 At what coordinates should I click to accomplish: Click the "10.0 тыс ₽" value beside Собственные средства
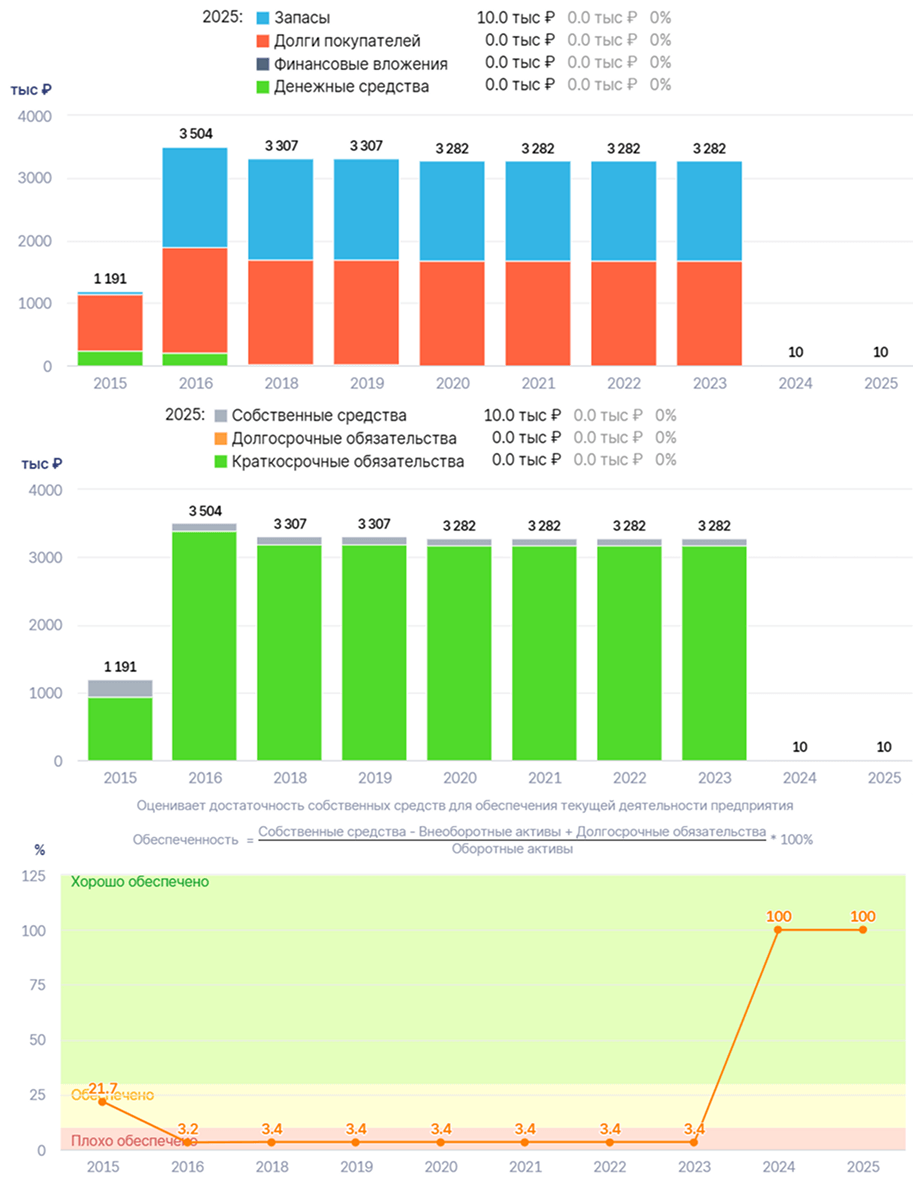click(522, 415)
